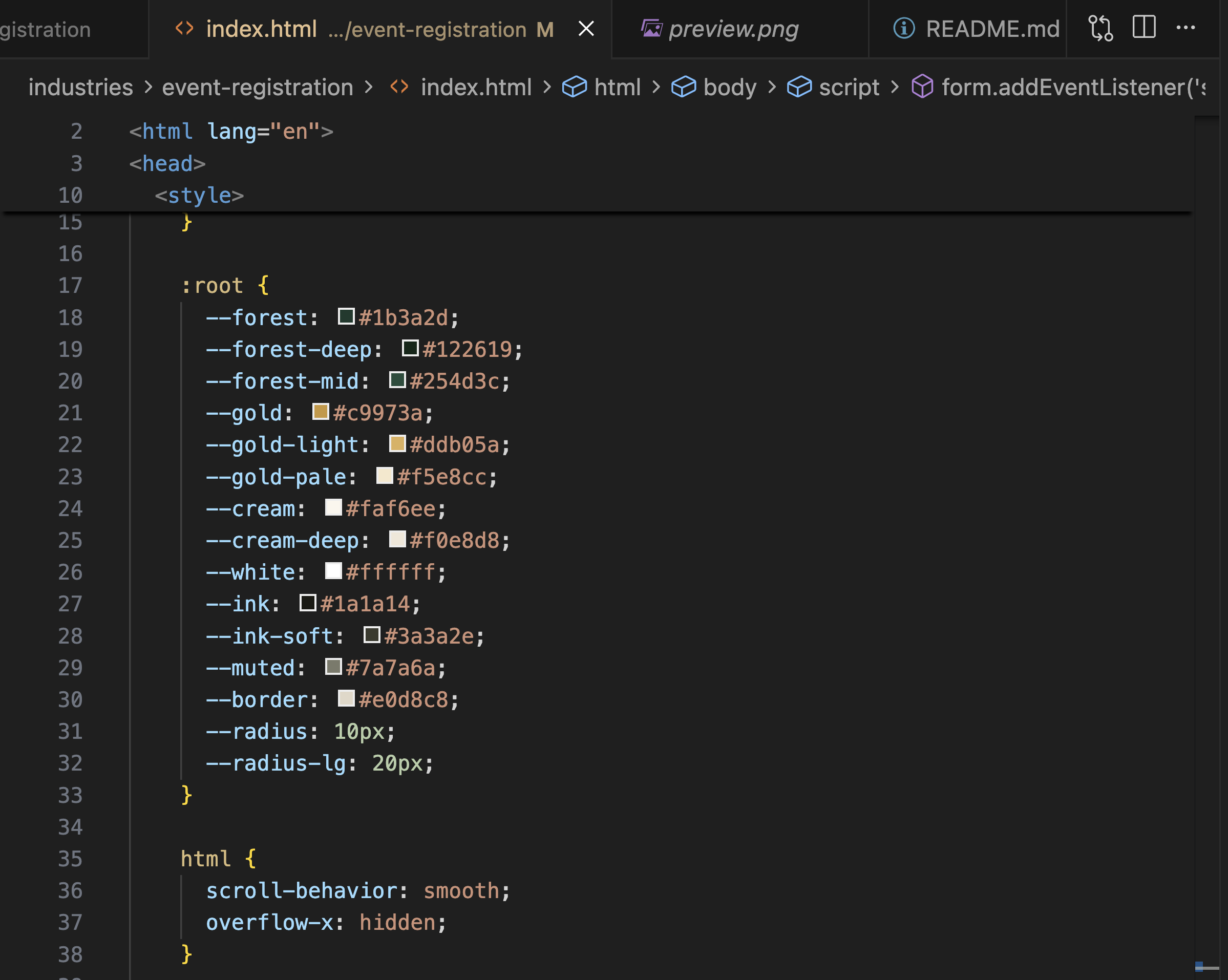Switch to the preview.png tab

pos(733,29)
